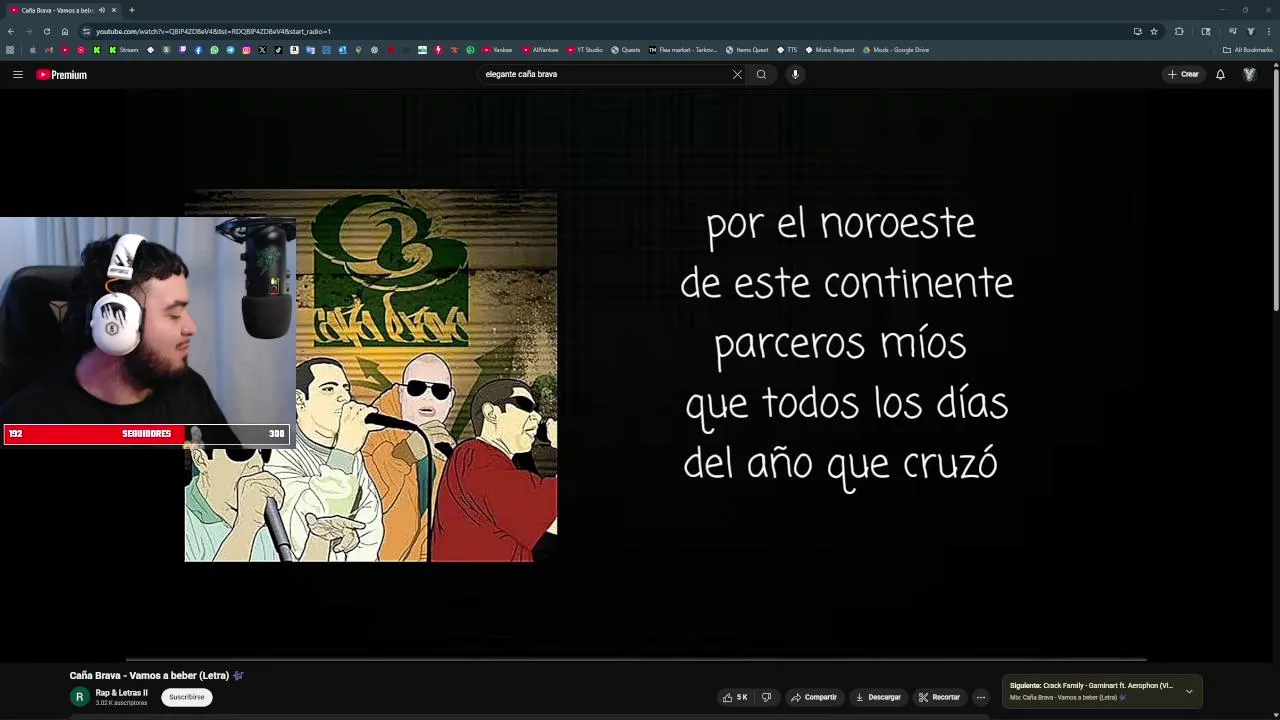This screenshot has height=720, width=1280.
Task: Clear the search box with the X
Action: point(737,74)
